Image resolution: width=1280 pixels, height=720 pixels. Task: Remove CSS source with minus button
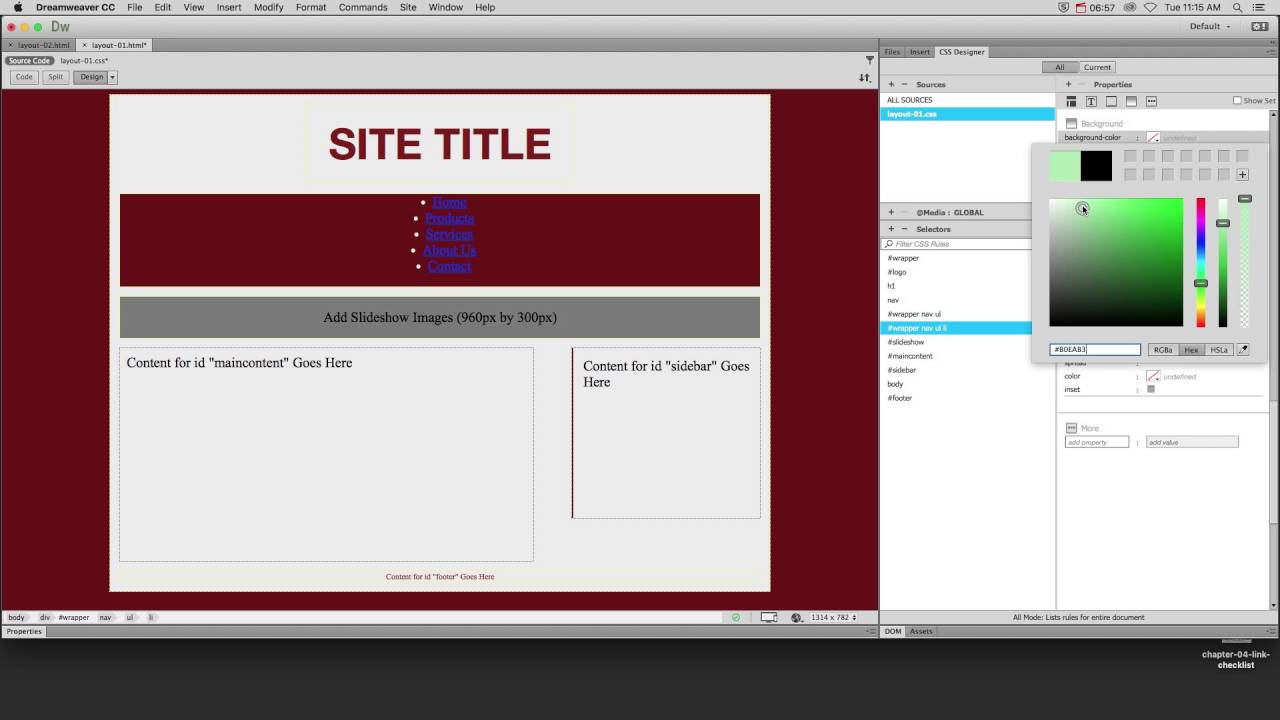[x=904, y=84]
